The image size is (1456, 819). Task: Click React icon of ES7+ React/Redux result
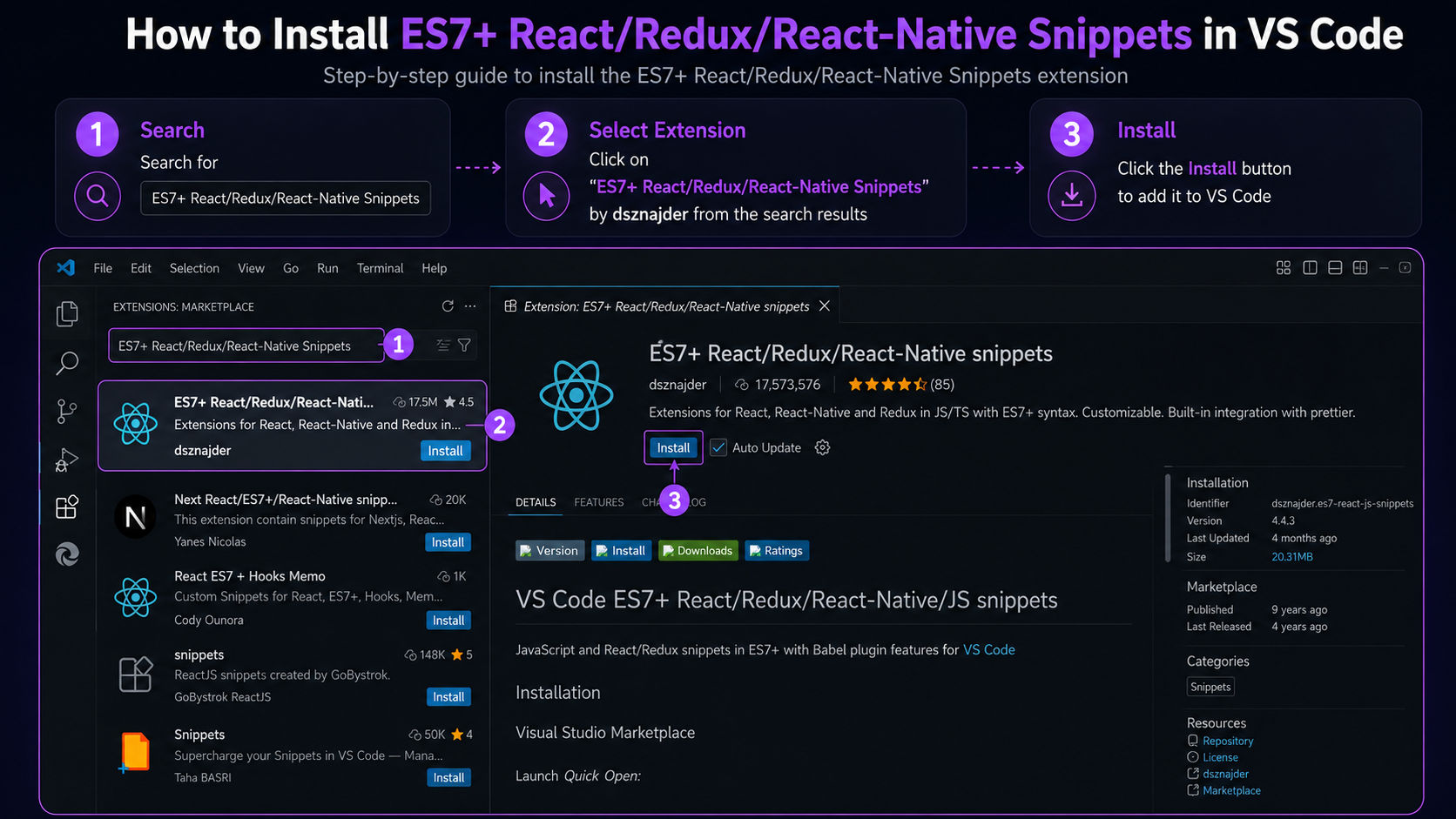(x=135, y=425)
